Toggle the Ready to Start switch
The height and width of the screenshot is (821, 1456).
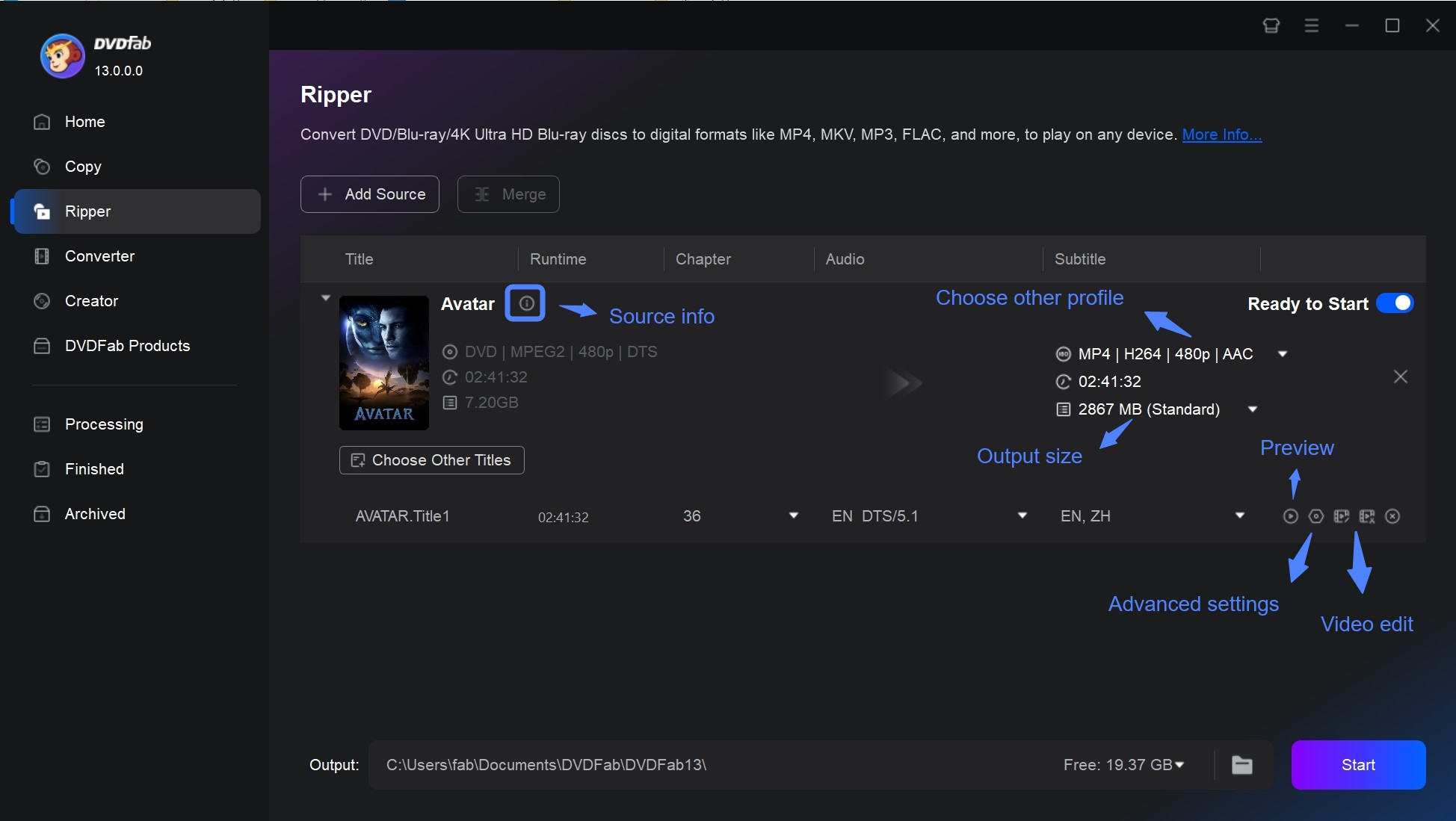(1396, 303)
